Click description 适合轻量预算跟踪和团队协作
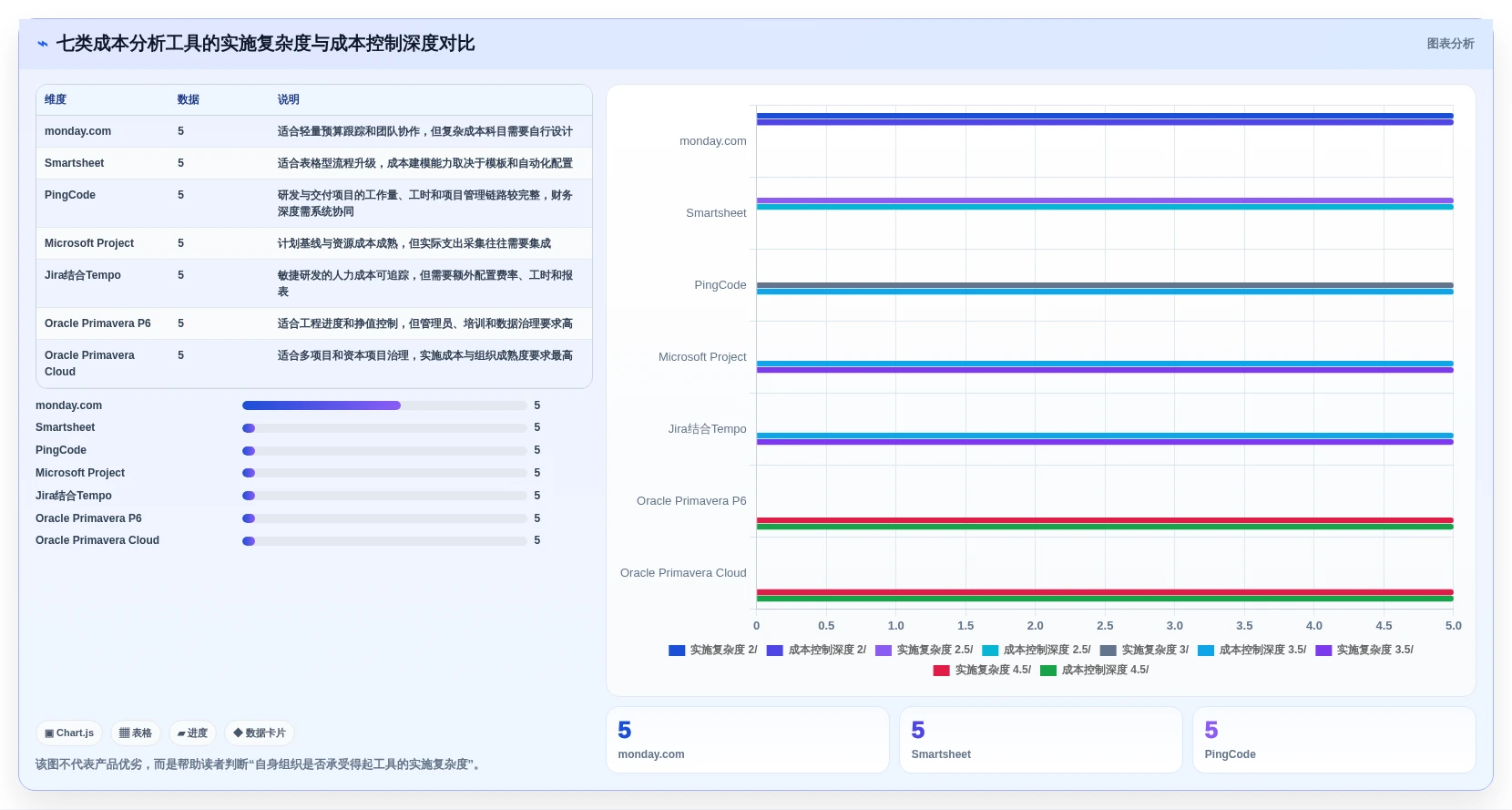Viewport: 1512px width, 810px height. (x=425, y=131)
